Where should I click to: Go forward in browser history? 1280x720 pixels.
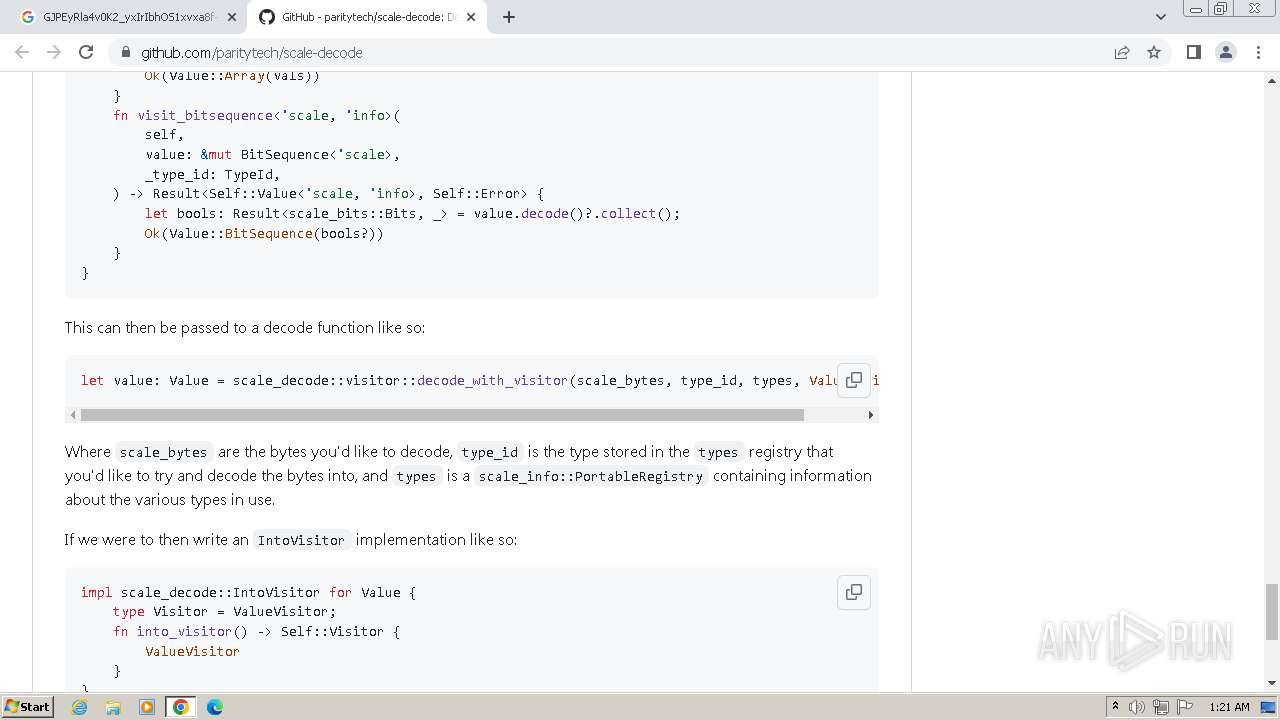54,52
